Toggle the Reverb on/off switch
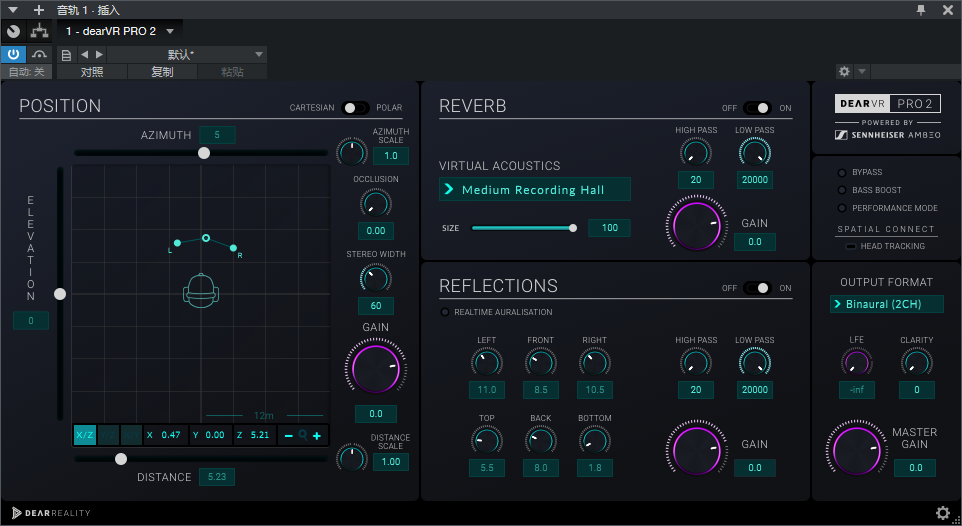The width and height of the screenshot is (962, 526). pyautogui.click(x=756, y=107)
